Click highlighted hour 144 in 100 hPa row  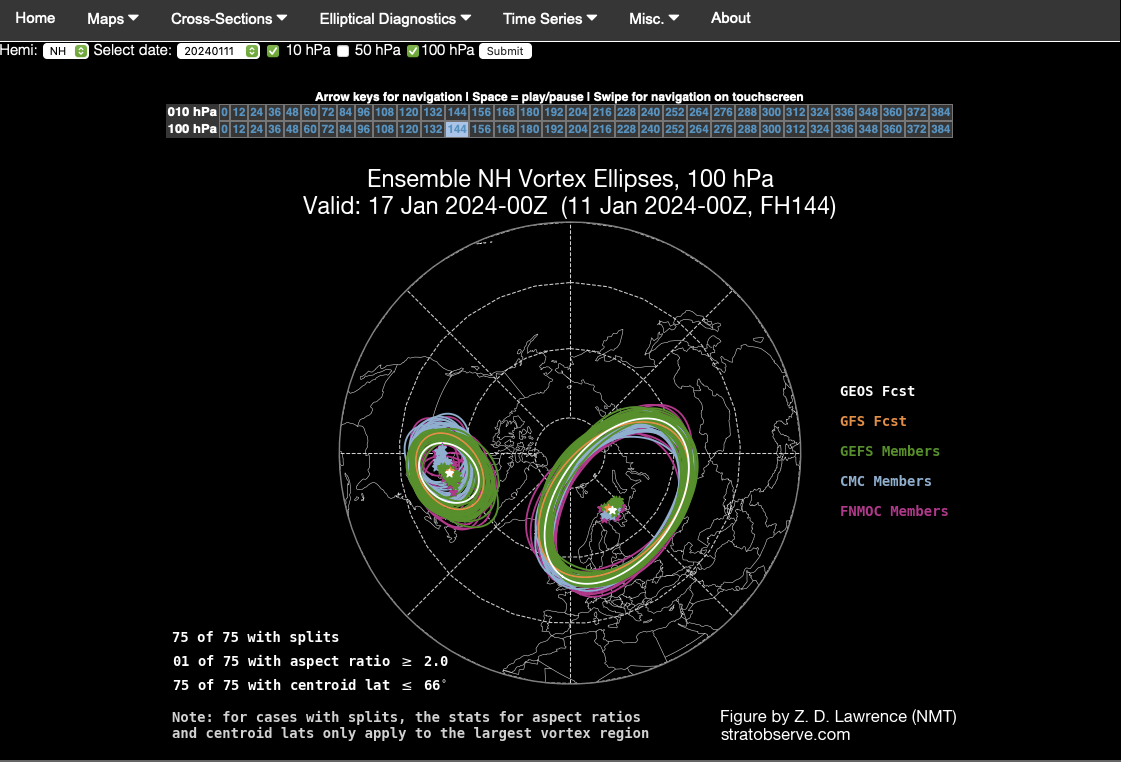coord(457,129)
